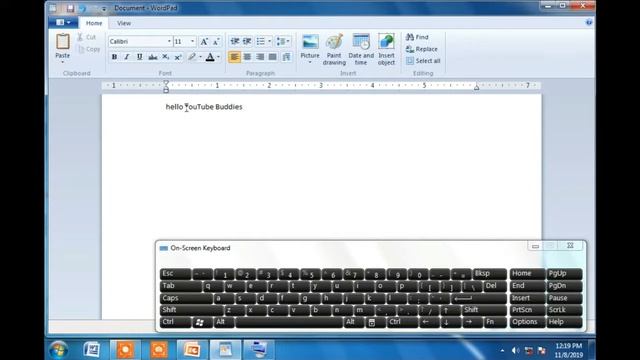Apply the text highlight color pen
The image size is (640, 360).
pyautogui.click(x=191, y=57)
